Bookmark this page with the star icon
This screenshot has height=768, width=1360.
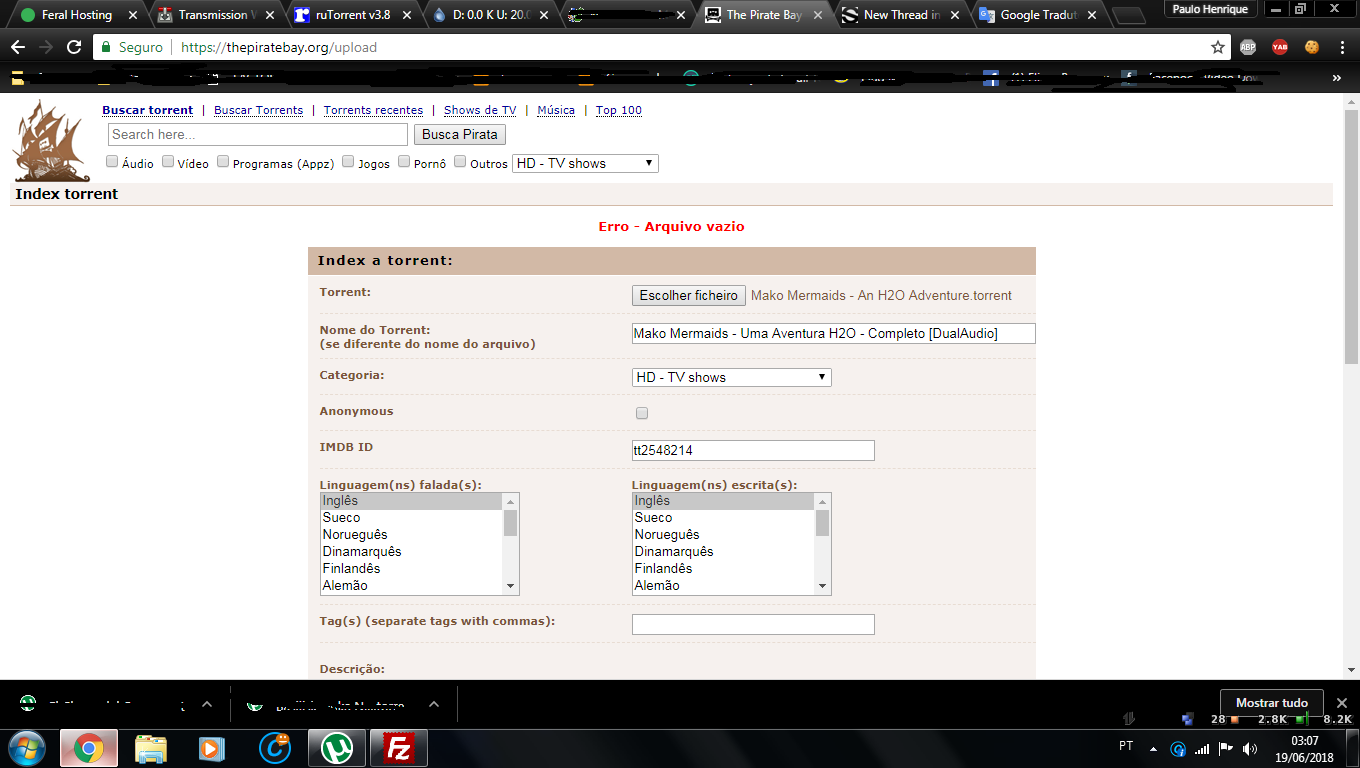tap(1217, 47)
